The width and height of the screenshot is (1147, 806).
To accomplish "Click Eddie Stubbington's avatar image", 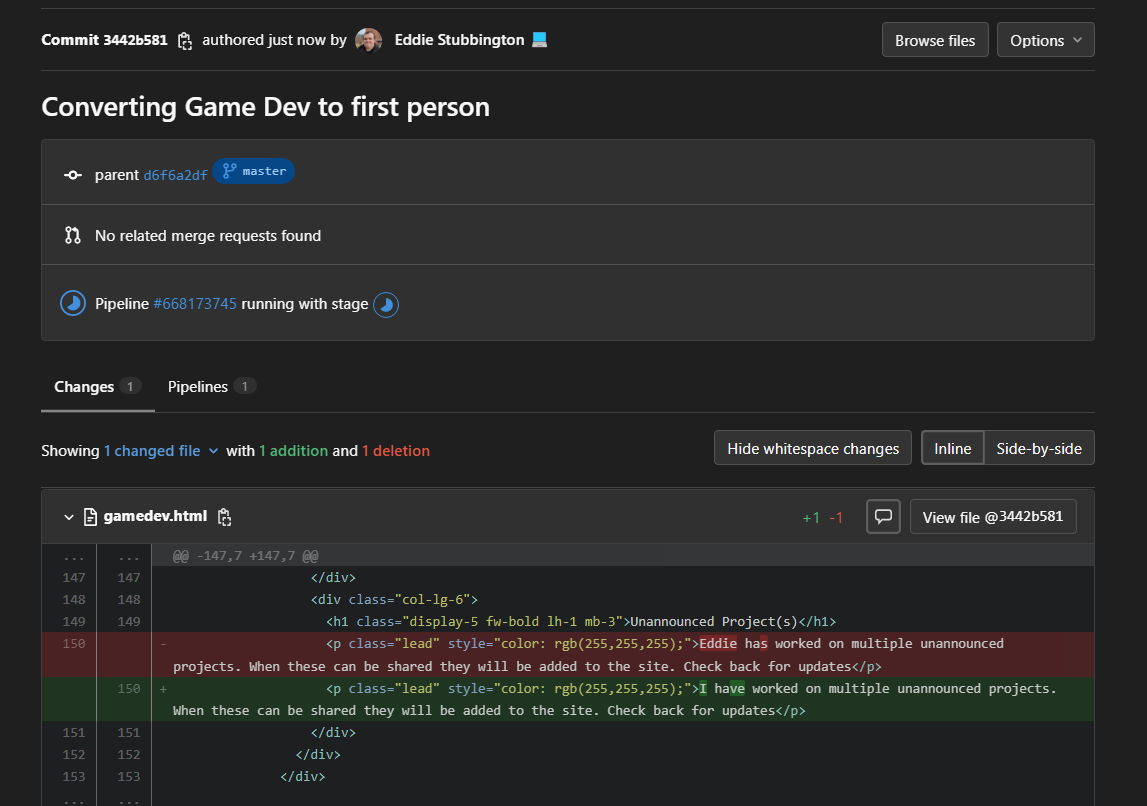I will pos(368,40).
